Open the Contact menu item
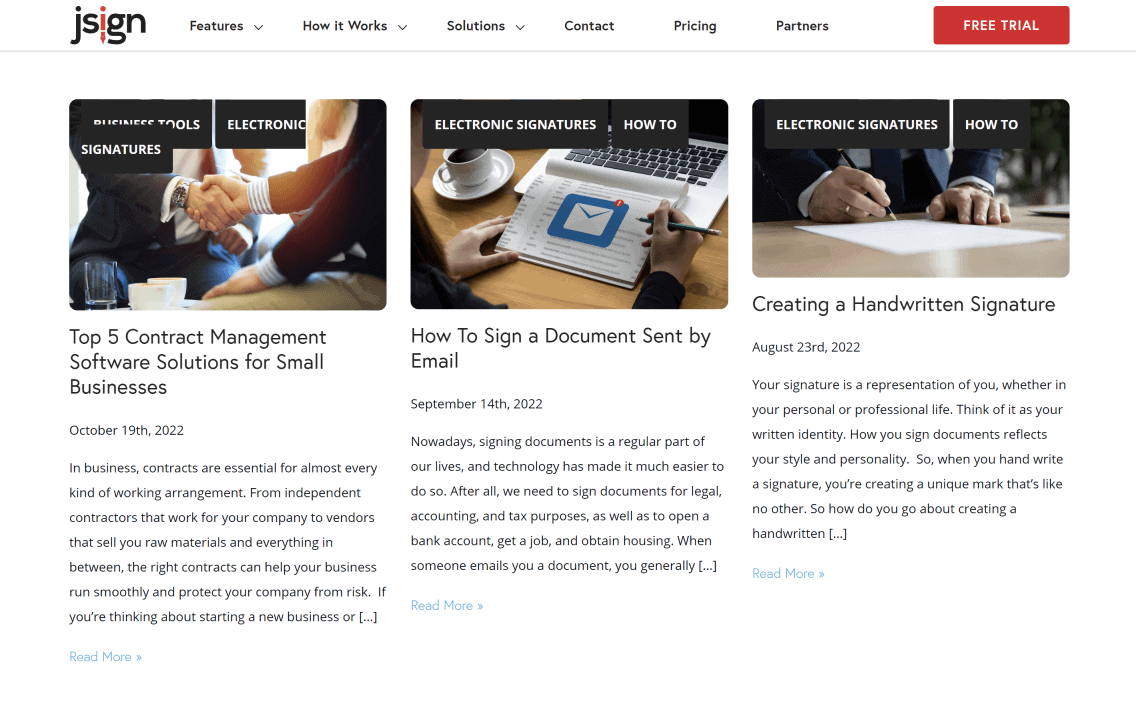1136x720 pixels. click(589, 26)
